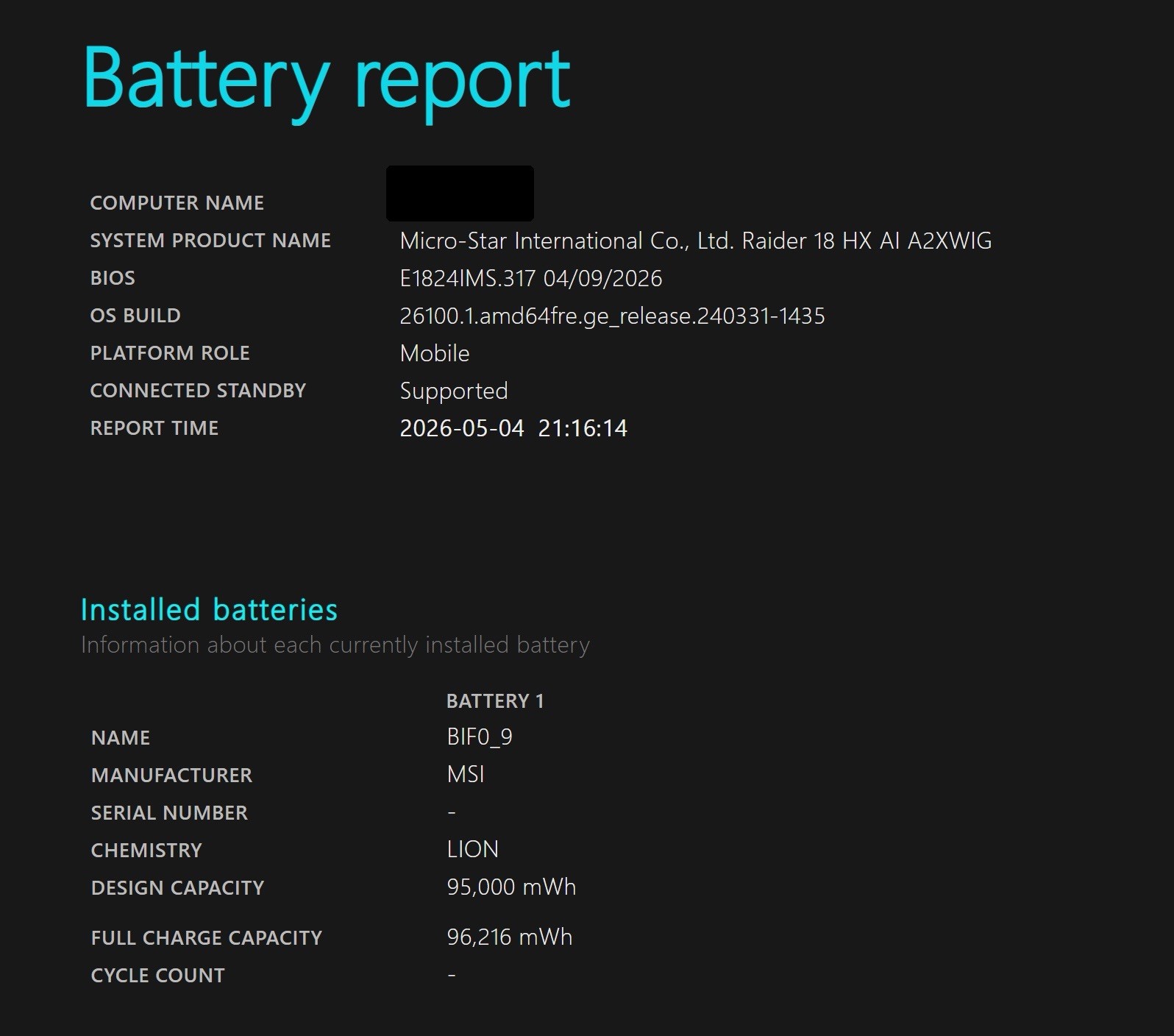1174x1036 pixels.
Task: Click the REPORT TIME label
Action: [x=154, y=428]
